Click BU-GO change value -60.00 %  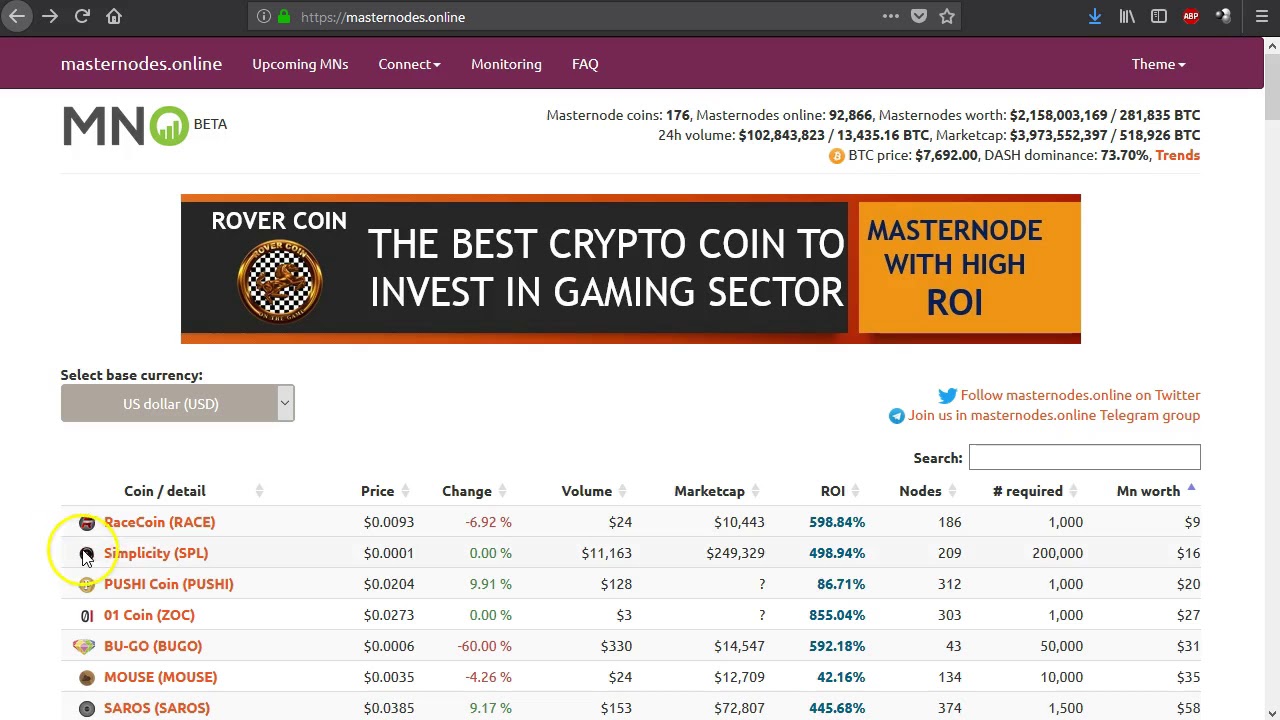(x=484, y=646)
